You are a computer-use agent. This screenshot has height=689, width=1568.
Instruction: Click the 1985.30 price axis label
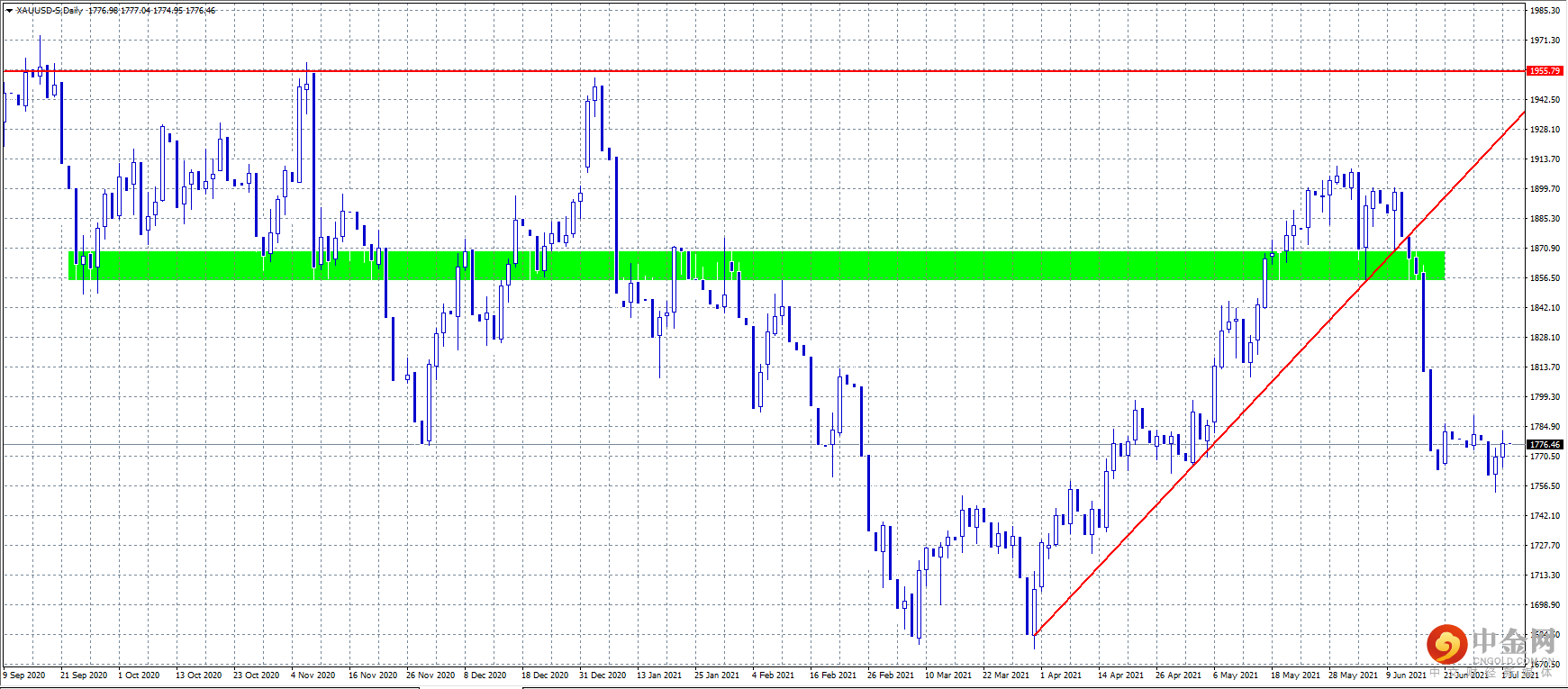(1545, 11)
